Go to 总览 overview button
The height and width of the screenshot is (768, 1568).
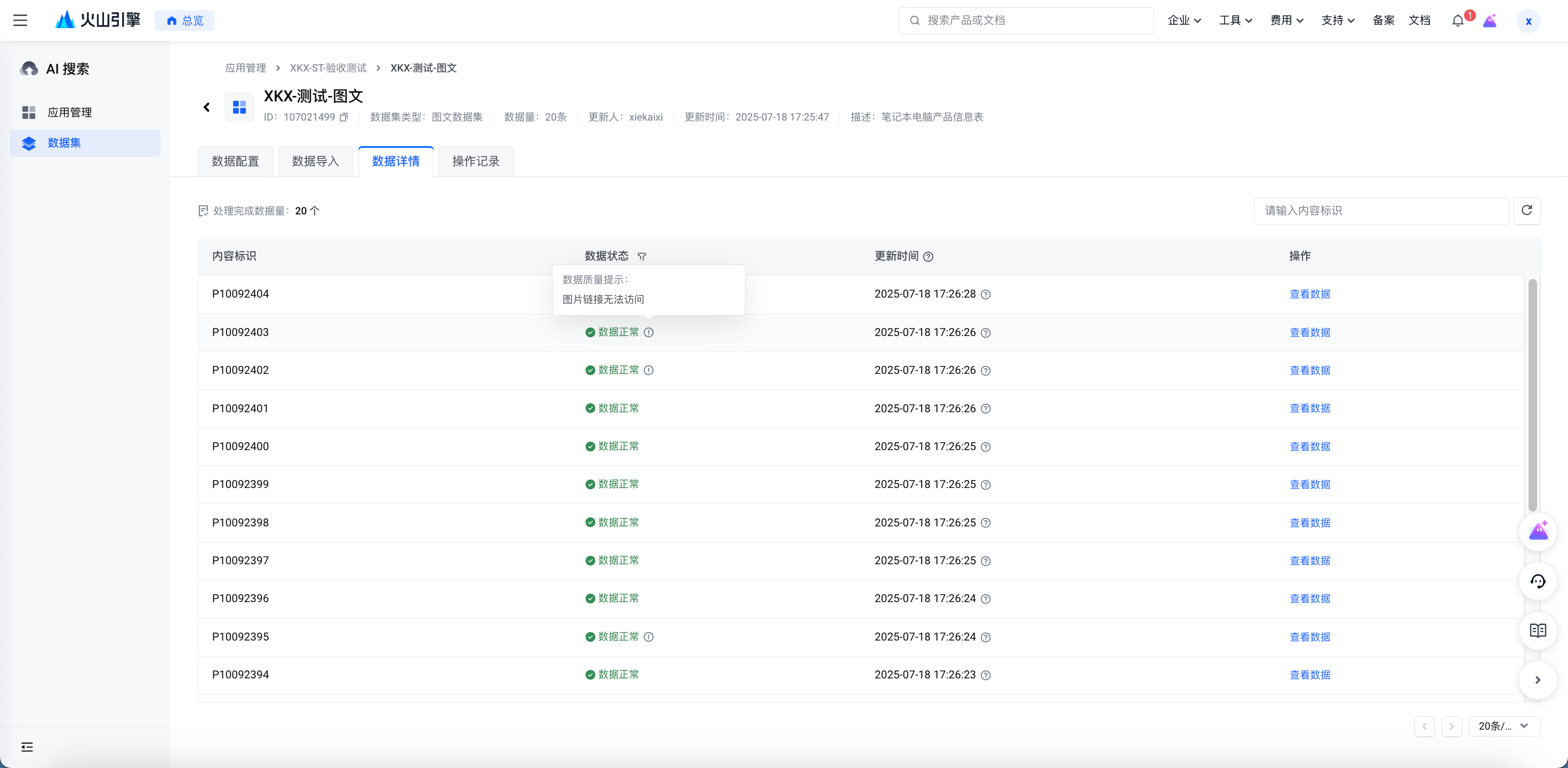185,21
